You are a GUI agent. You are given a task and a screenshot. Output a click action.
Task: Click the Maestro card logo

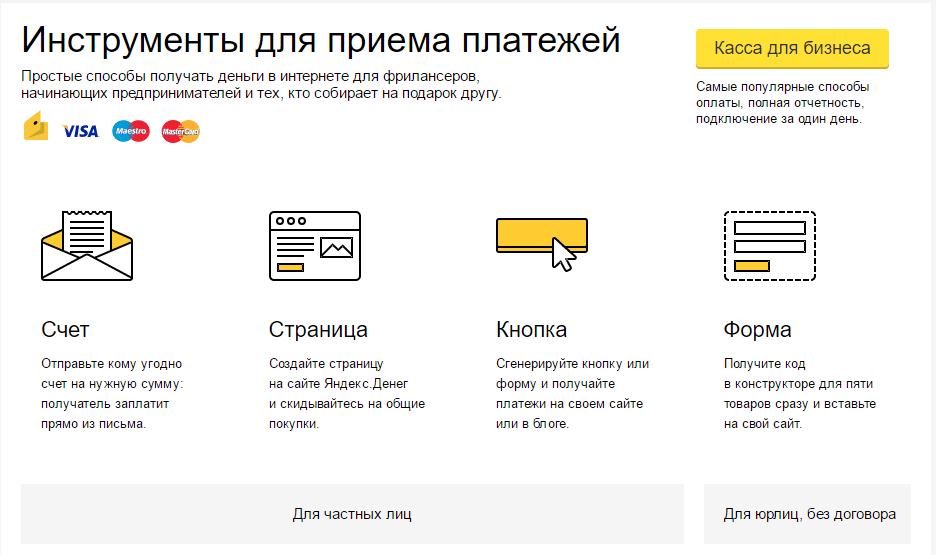tap(130, 131)
